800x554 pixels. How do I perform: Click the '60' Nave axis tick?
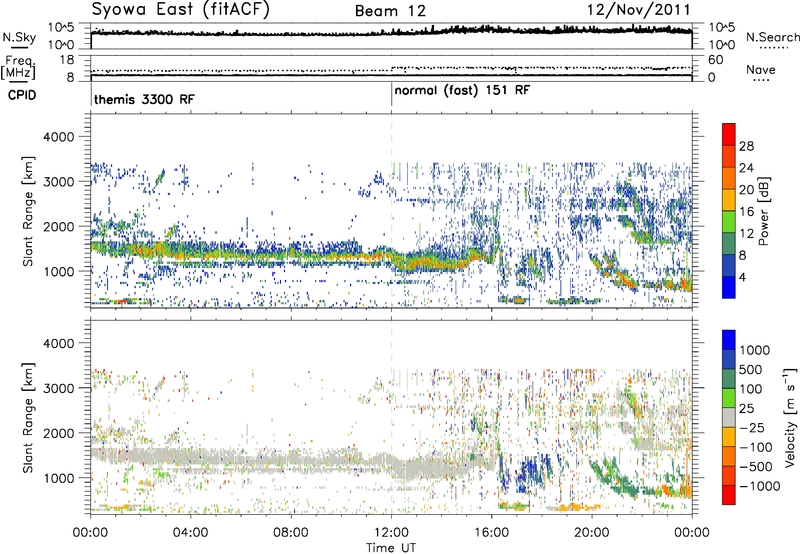pyautogui.click(x=716, y=60)
